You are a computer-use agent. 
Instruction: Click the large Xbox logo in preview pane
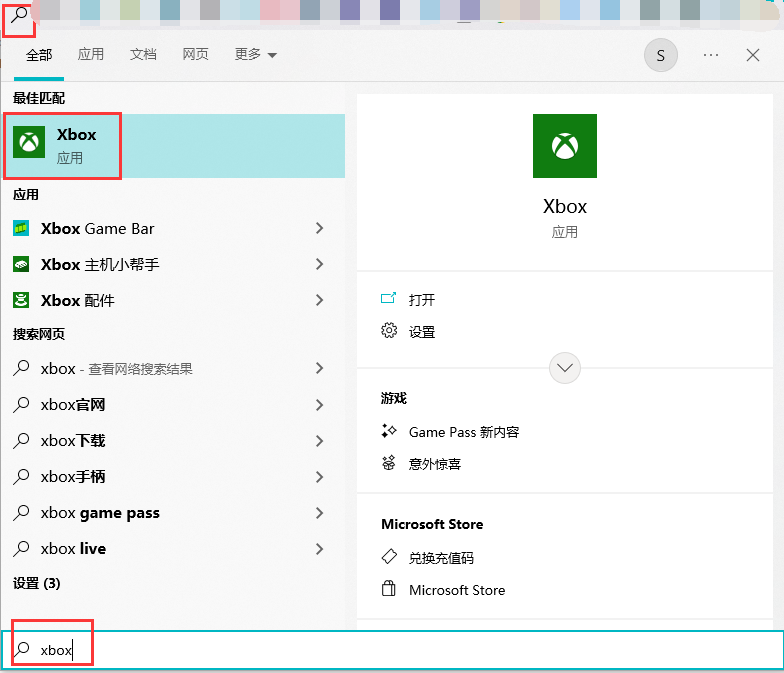coord(565,146)
